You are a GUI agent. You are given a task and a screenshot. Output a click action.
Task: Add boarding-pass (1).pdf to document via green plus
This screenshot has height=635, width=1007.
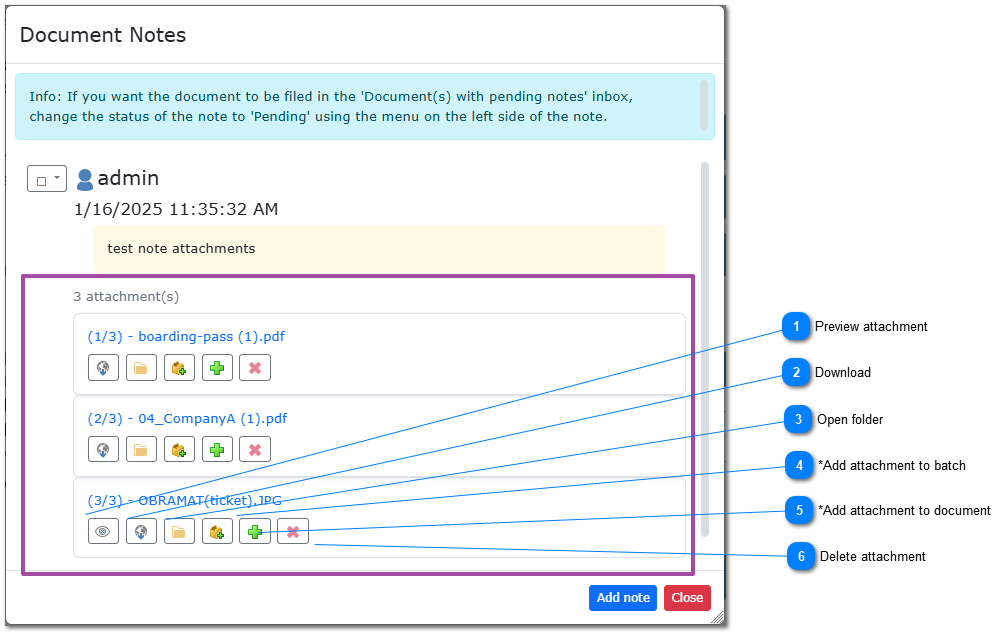[x=217, y=368]
